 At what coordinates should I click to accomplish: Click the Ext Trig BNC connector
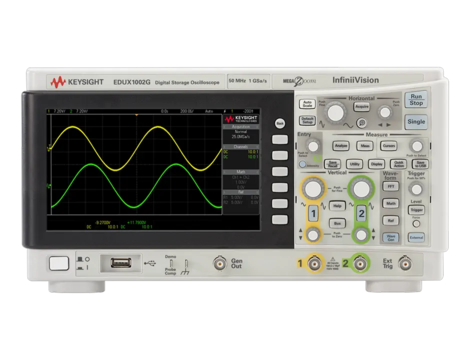point(405,264)
